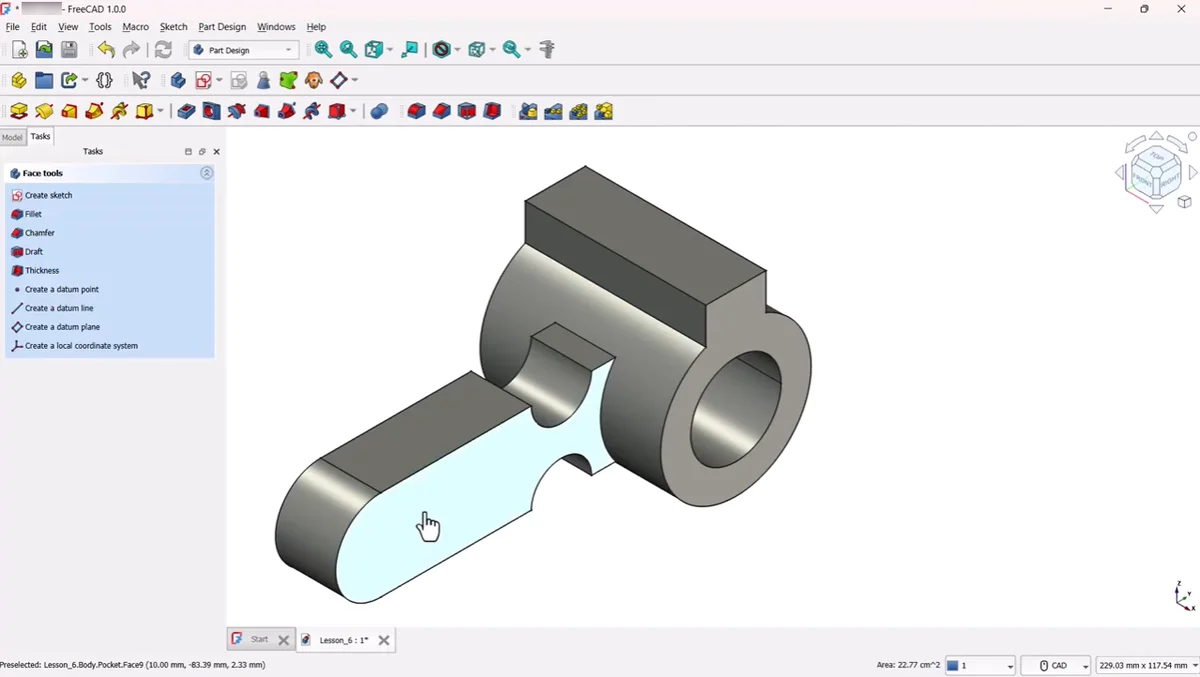Switch to the Model tab

coord(12,137)
